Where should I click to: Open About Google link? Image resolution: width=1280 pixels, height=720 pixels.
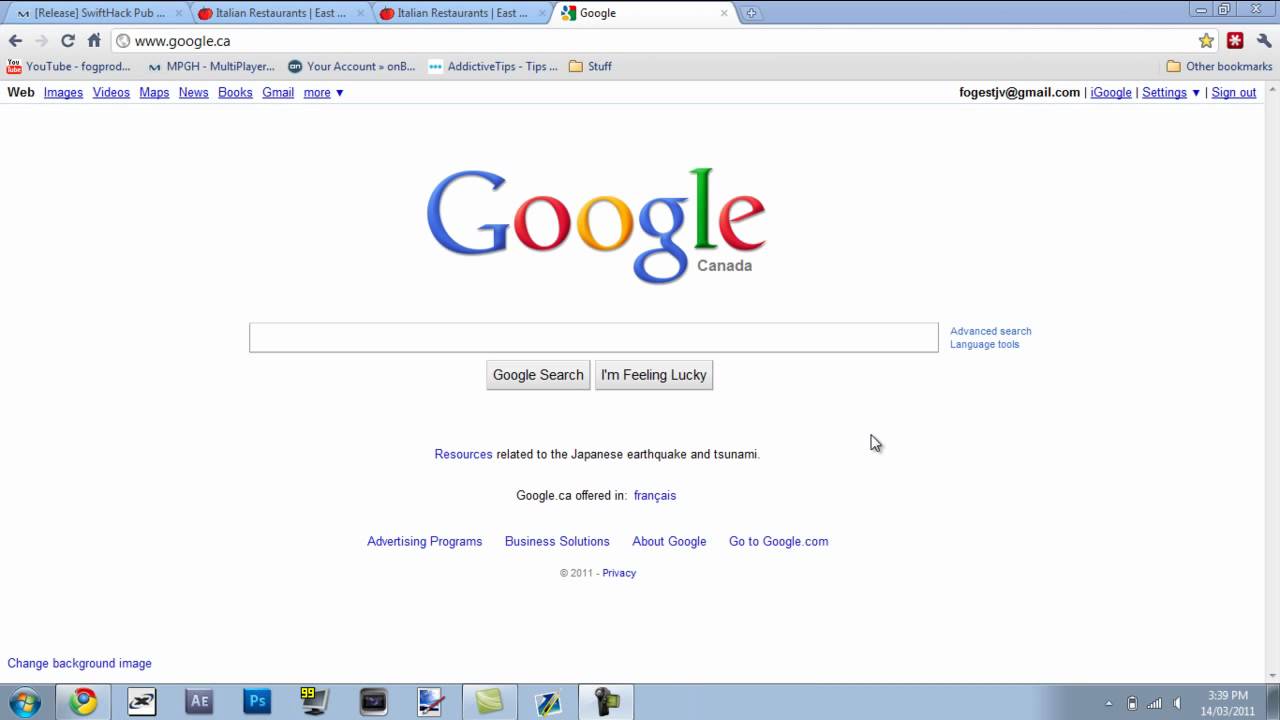click(669, 541)
